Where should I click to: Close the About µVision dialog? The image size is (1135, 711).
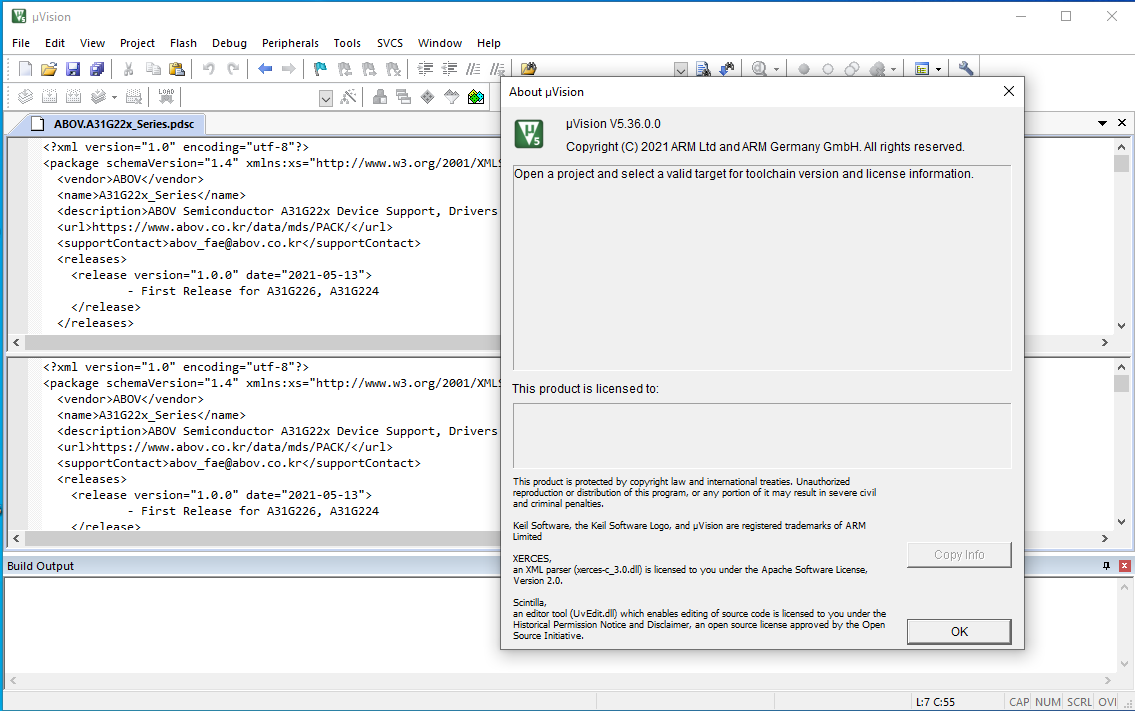click(1009, 91)
